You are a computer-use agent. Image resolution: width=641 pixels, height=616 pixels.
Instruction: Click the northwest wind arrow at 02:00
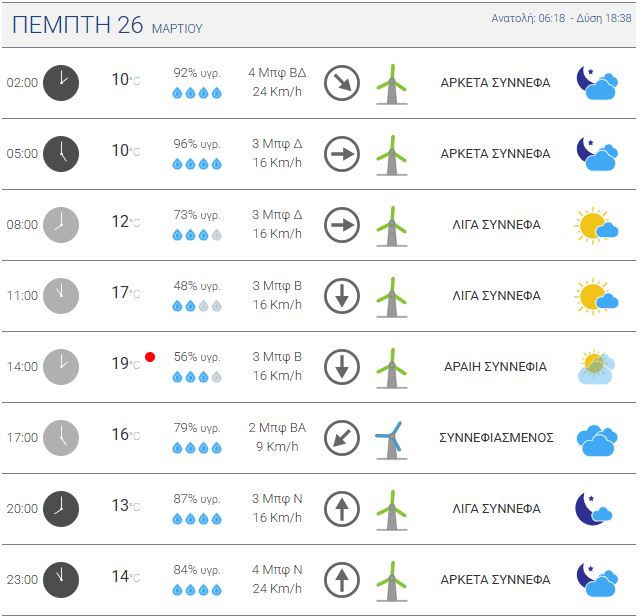[x=342, y=82]
